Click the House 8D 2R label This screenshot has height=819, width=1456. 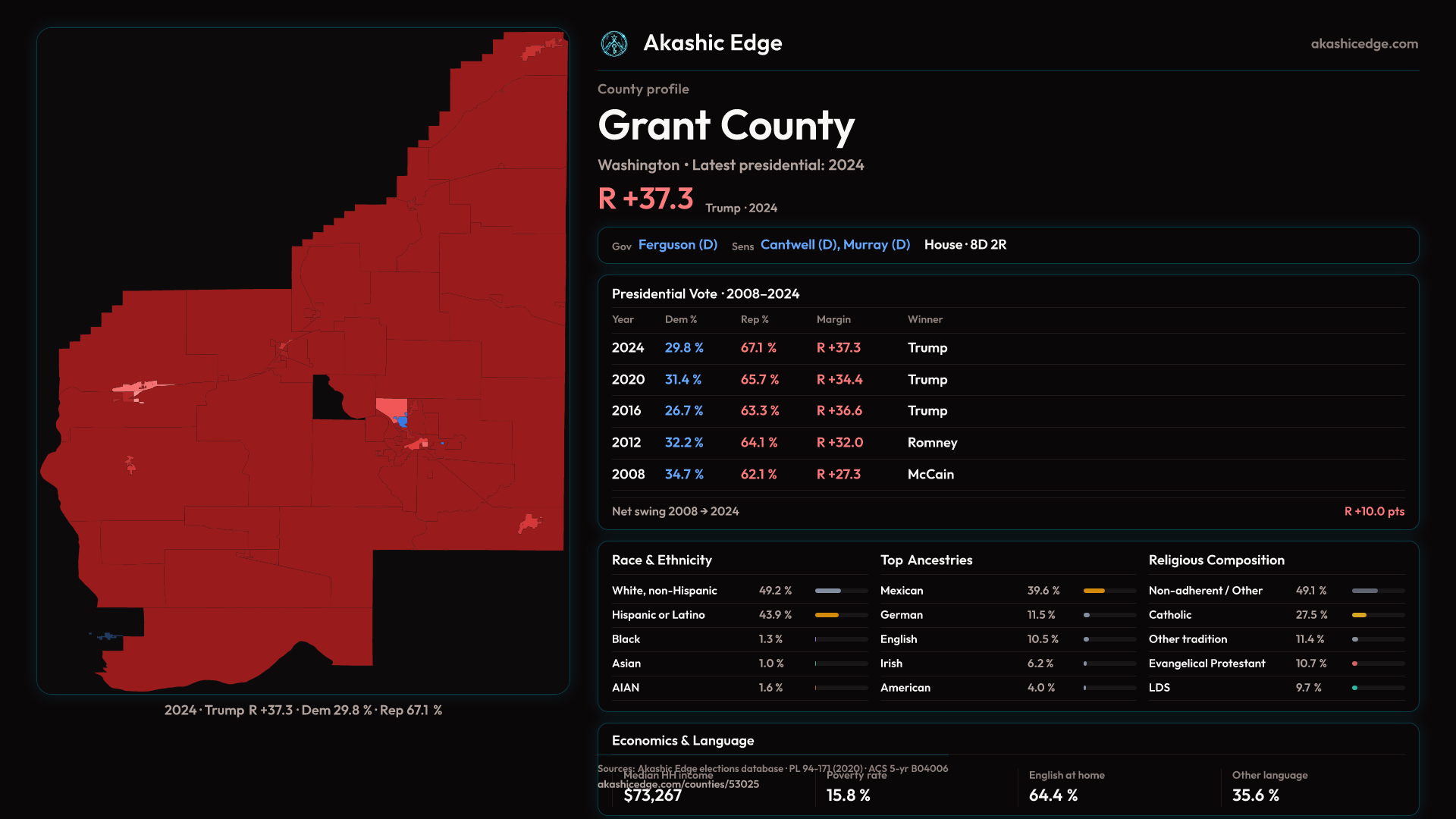965,245
